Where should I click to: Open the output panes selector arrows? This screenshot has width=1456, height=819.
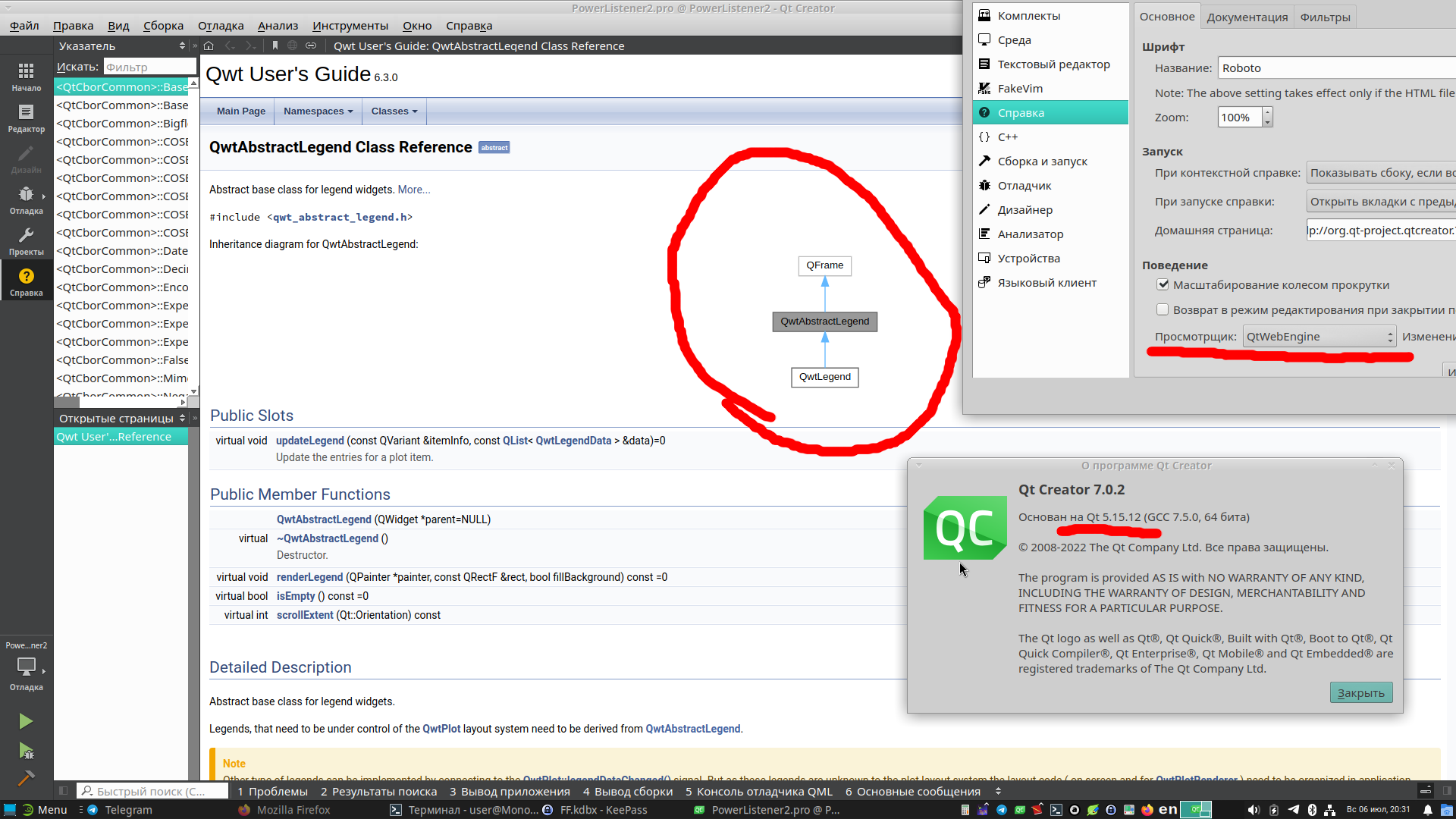click(x=998, y=791)
